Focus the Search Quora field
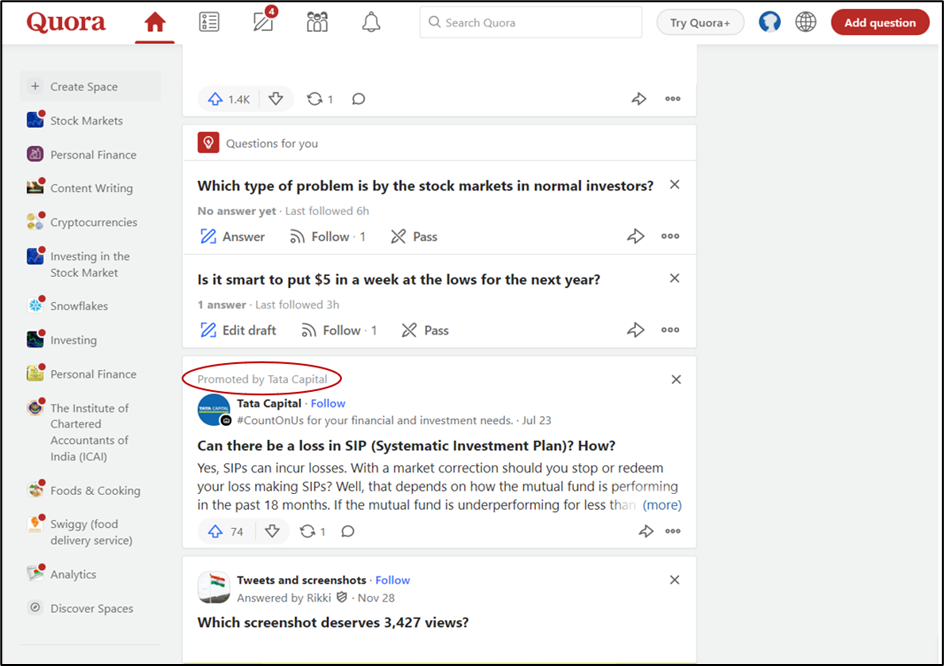 point(530,22)
